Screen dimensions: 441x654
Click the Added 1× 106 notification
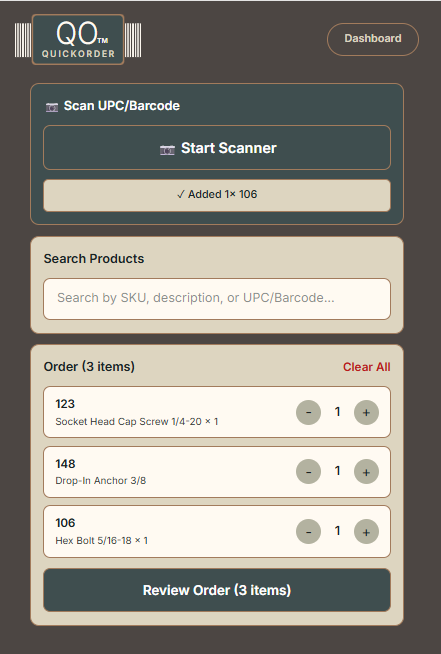(x=217, y=195)
